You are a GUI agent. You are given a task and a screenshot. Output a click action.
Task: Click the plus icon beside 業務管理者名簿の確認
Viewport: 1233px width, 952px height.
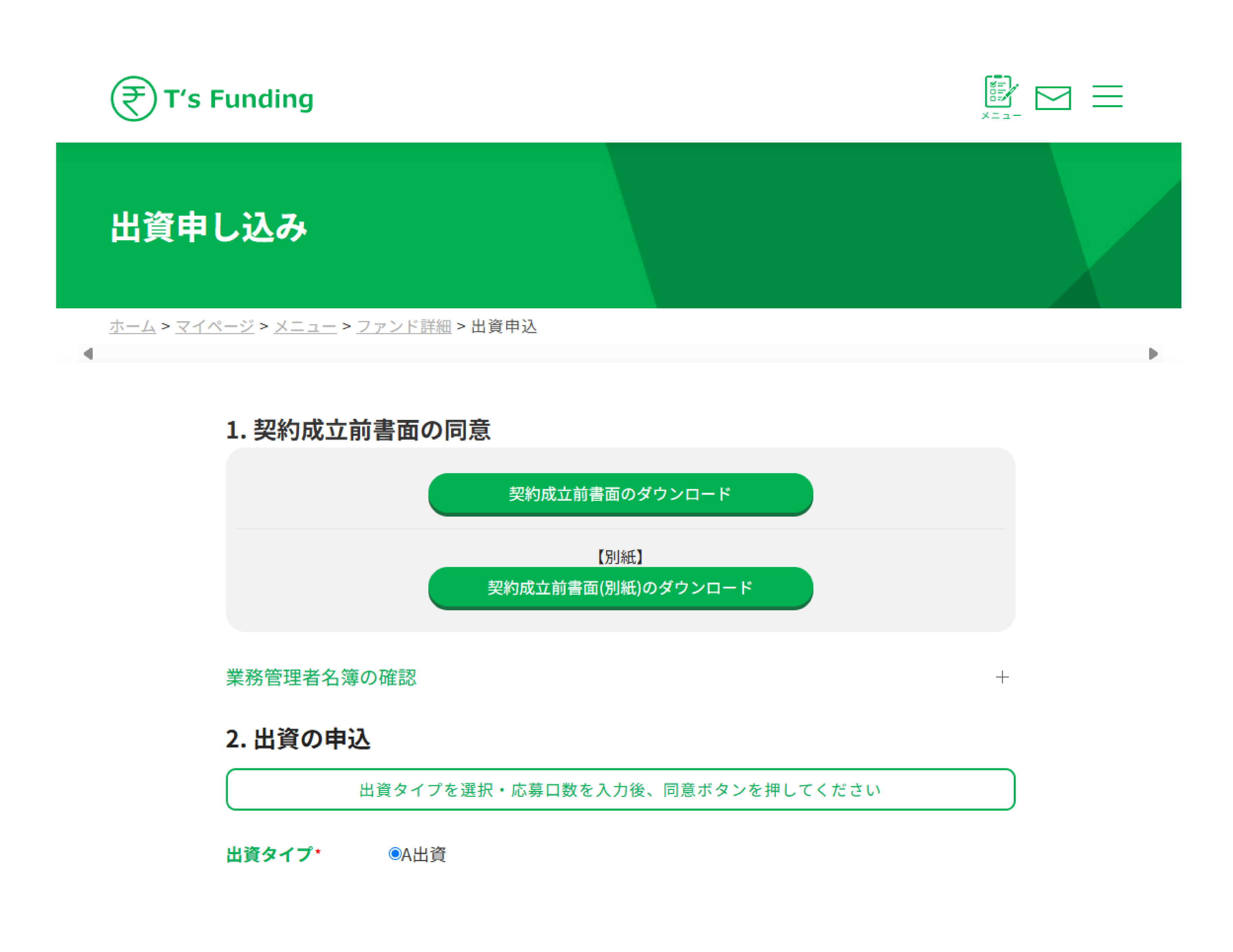click(x=1002, y=677)
